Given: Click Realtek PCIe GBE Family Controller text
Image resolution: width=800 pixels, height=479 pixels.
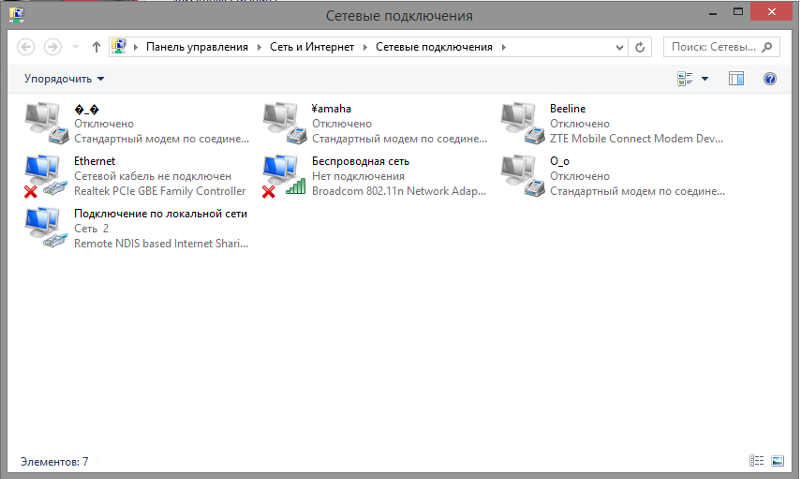Looking at the screenshot, I should click(x=160, y=191).
